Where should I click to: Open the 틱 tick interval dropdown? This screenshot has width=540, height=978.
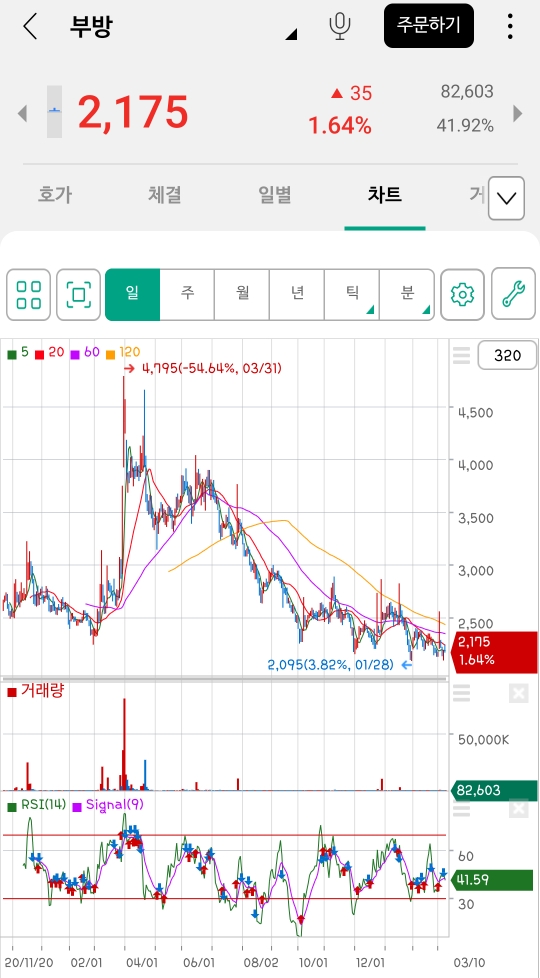click(x=352, y=294)
